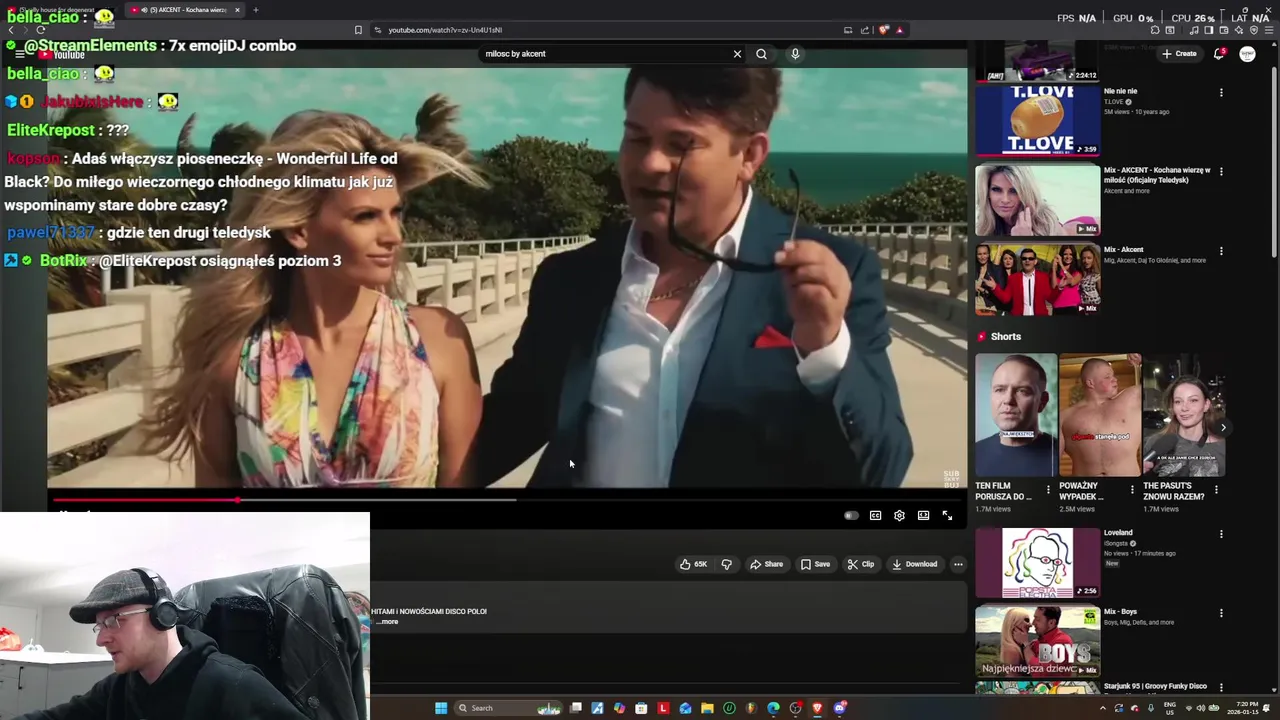Open options for Mix - AKCENT Kochana wierzę
Image resolution: width=1280 pixels, height=720 pixels.
[x=1221, y=172]
